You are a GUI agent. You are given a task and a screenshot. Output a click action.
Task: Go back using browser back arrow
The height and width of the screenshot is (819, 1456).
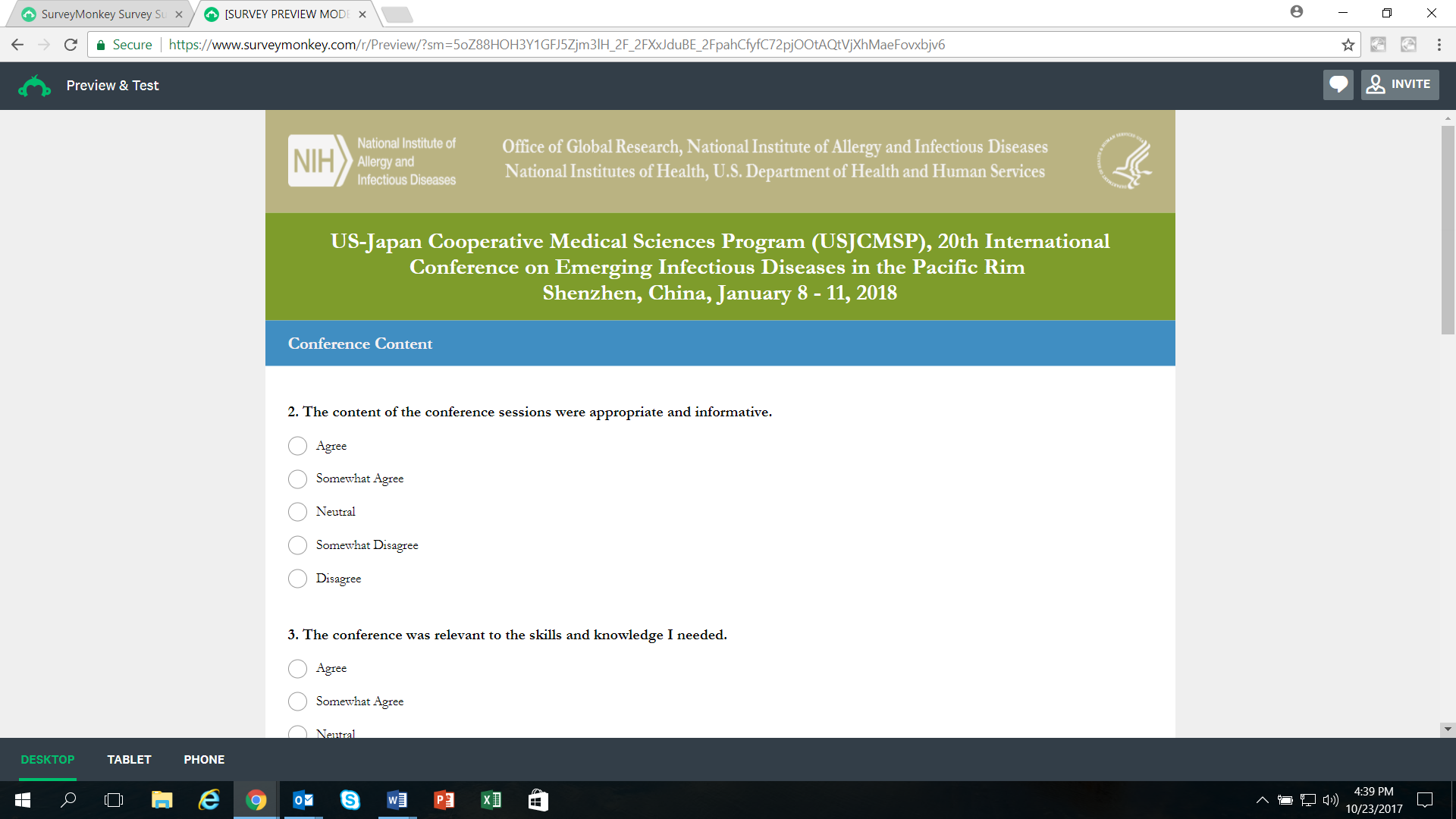17,45
